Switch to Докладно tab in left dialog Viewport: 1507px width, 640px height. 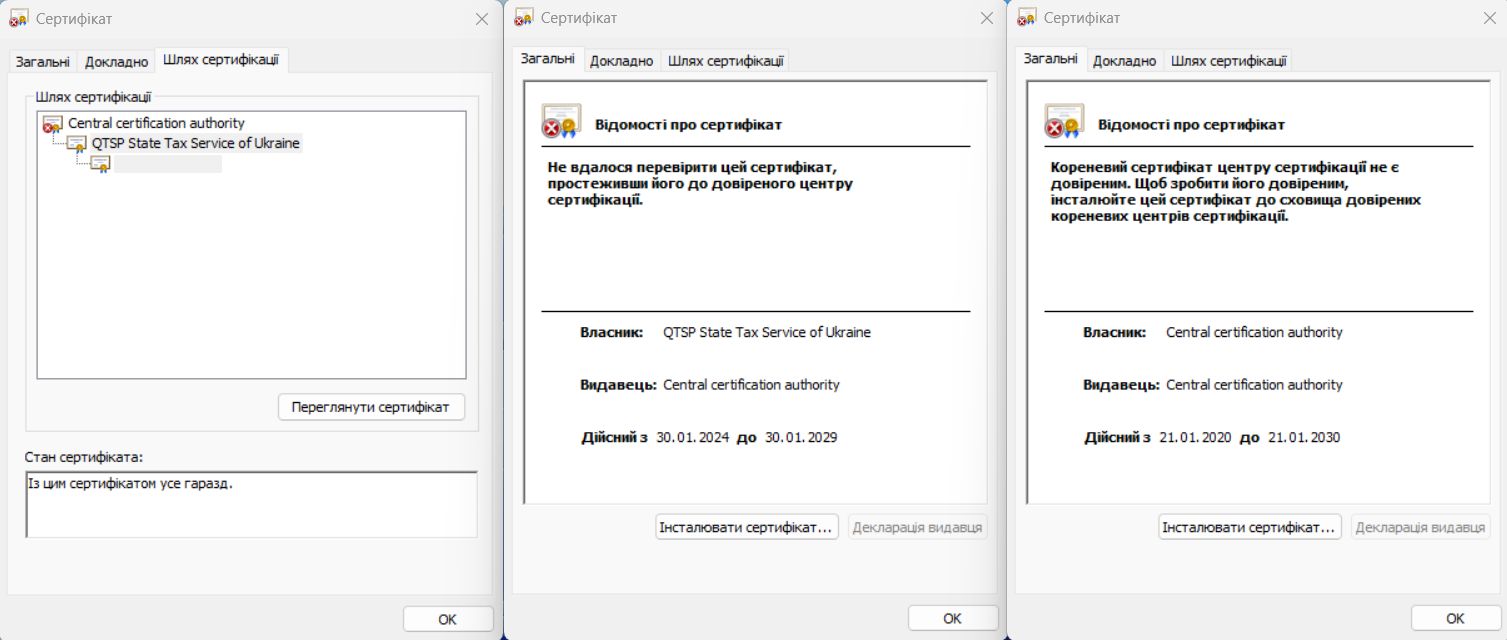click(x=116, y=62)
